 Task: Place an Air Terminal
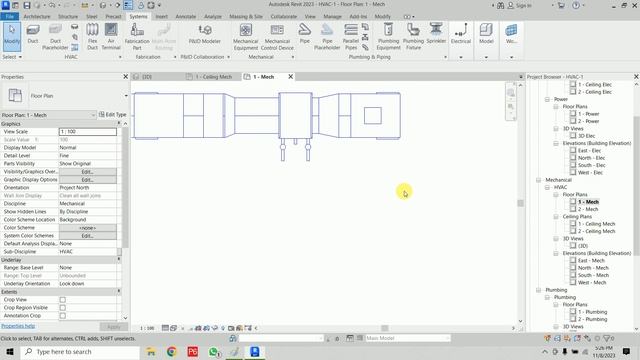[111, 36]
